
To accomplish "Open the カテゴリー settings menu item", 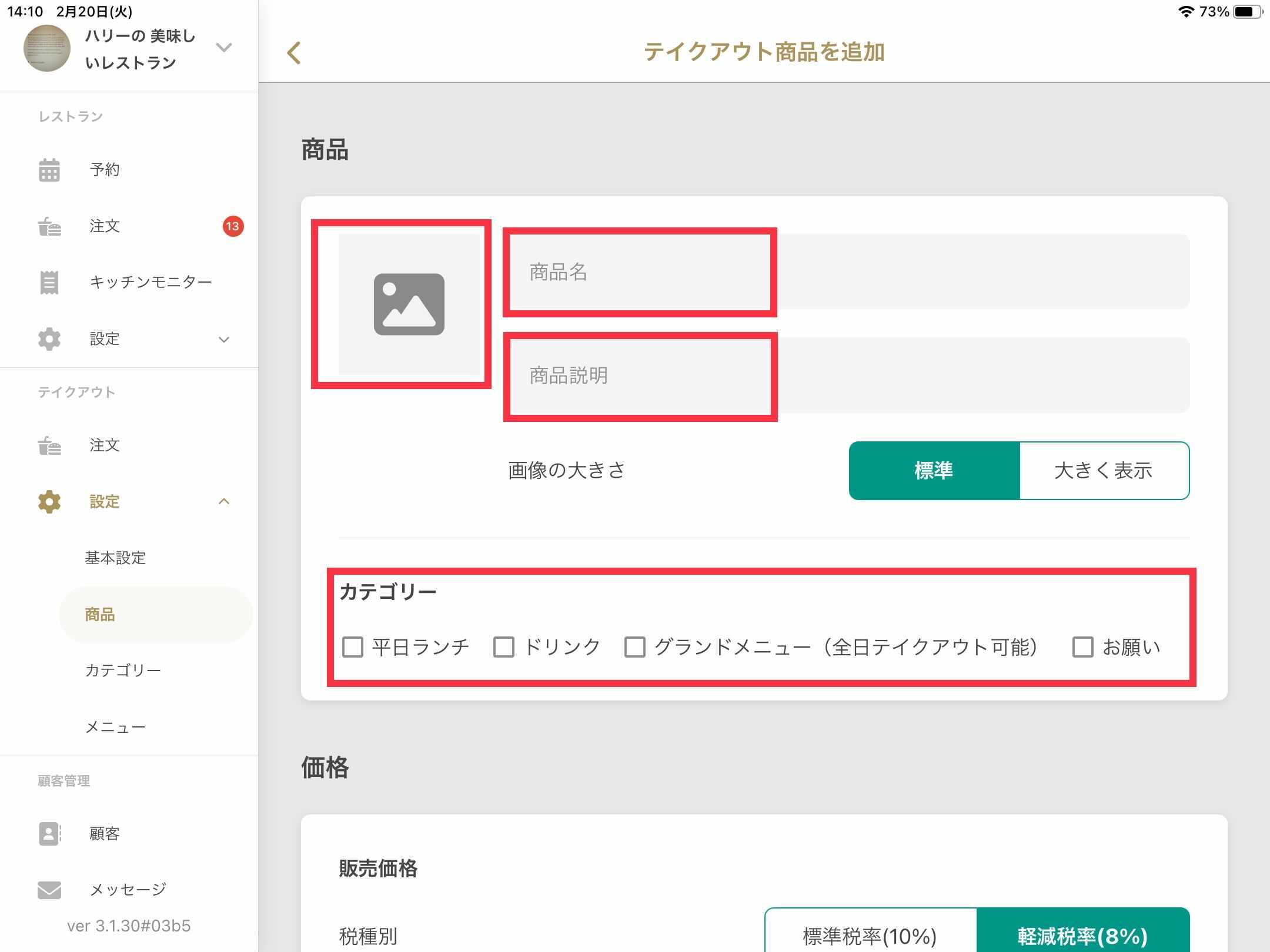I will pyautogui.click(x=123, y=671).
